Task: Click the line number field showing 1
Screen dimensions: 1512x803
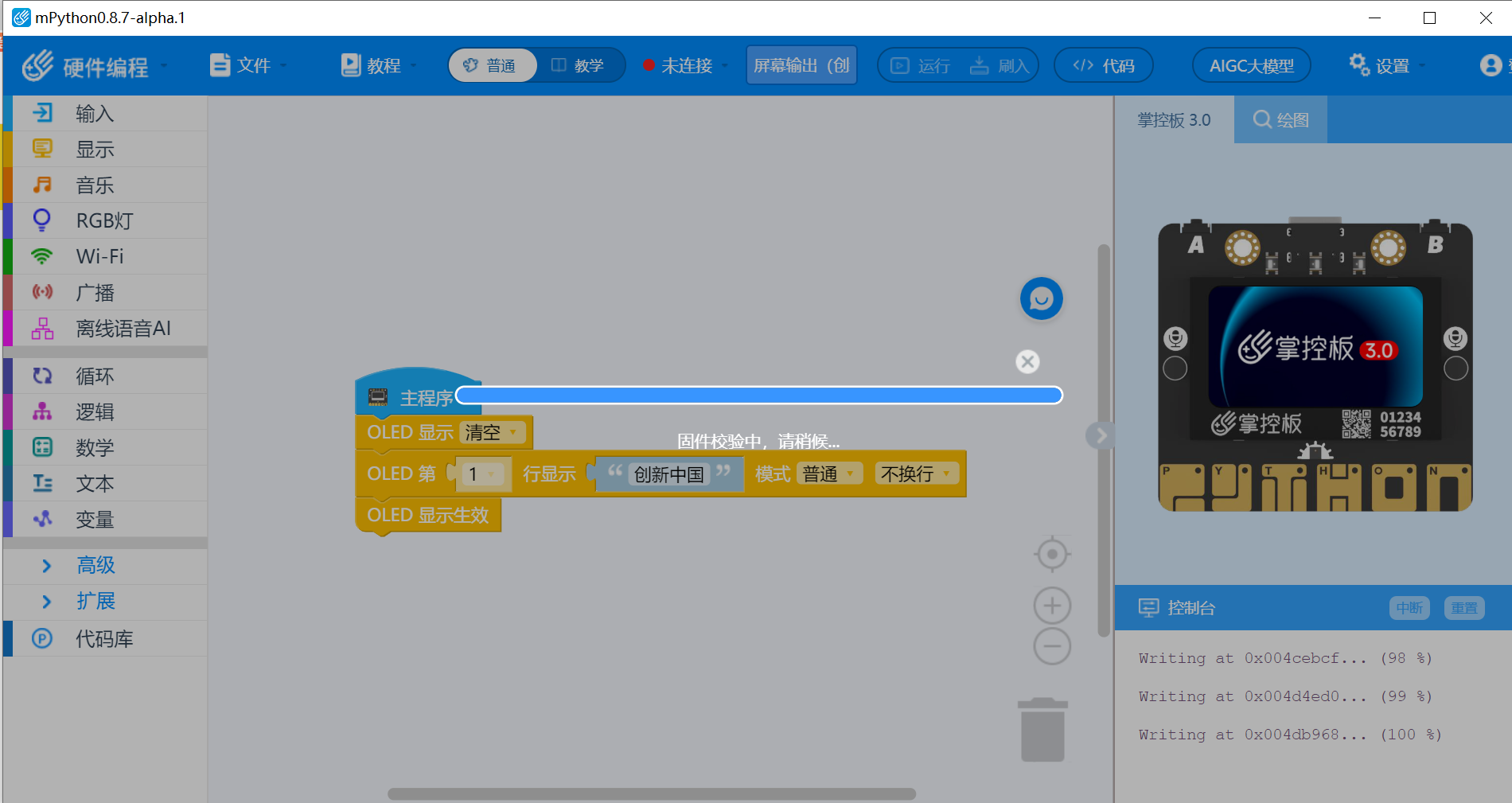Action: pos(481,474)
